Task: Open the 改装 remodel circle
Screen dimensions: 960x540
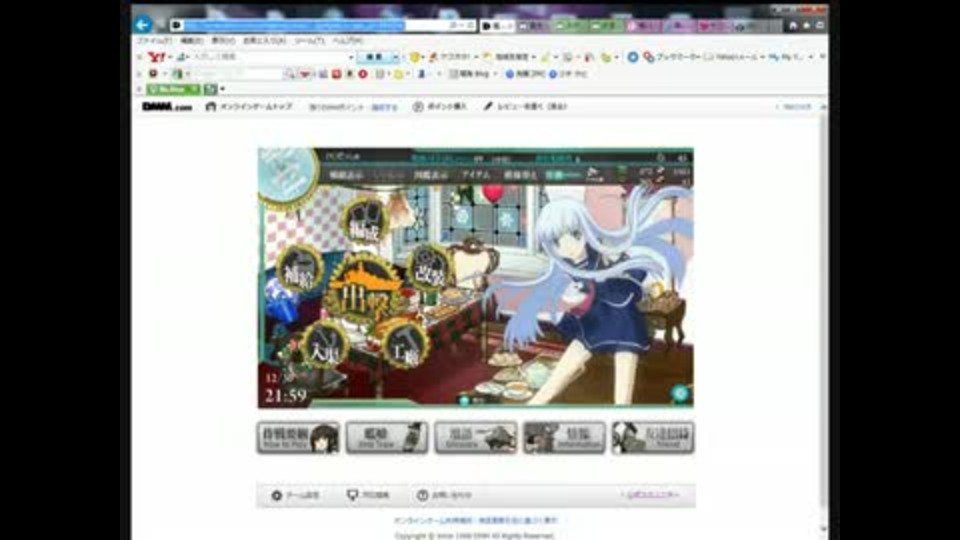Action: point(430,268)
